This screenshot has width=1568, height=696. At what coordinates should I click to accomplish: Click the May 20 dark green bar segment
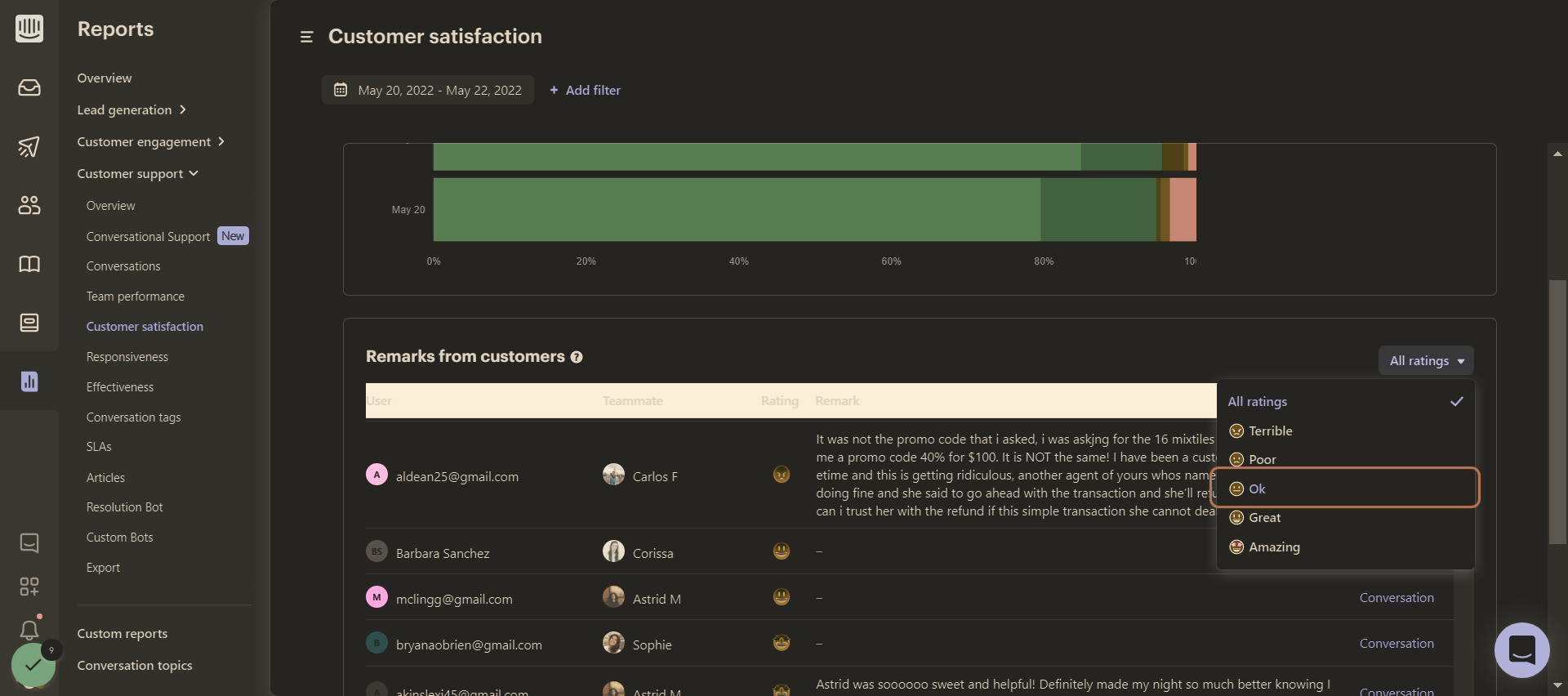1098,209
